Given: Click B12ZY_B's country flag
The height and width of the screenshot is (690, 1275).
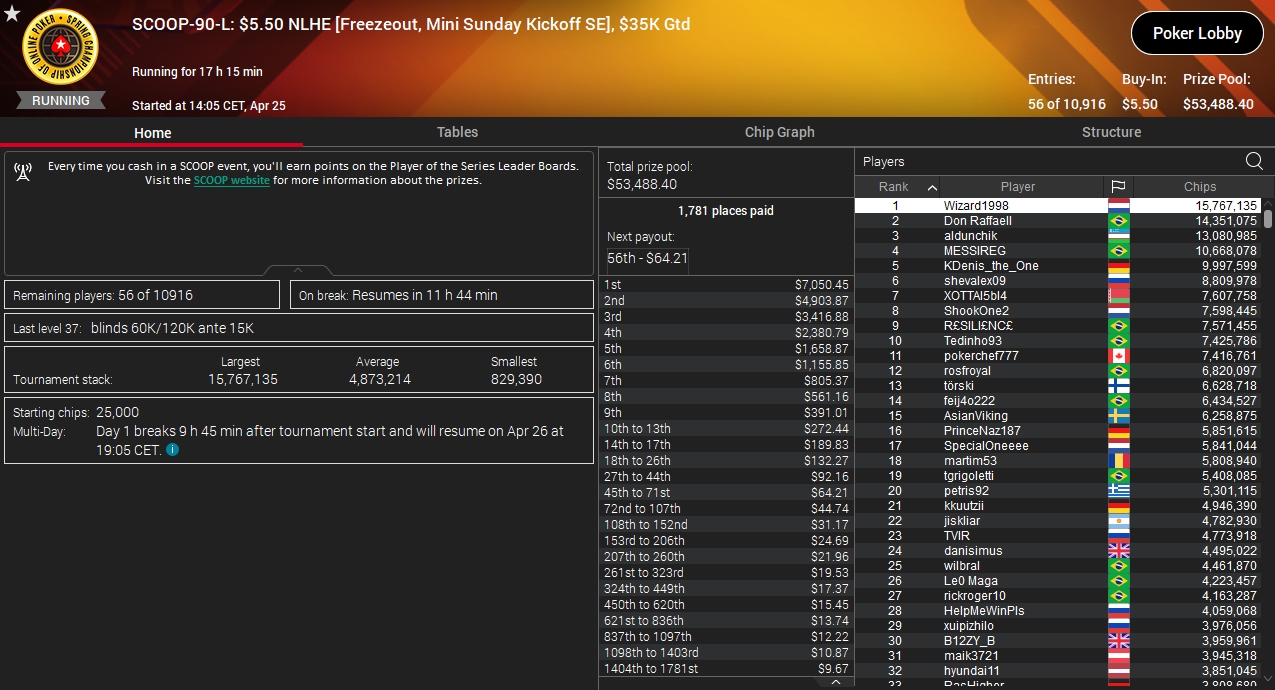Looking at the screenshot, I should coord(1118,641).
